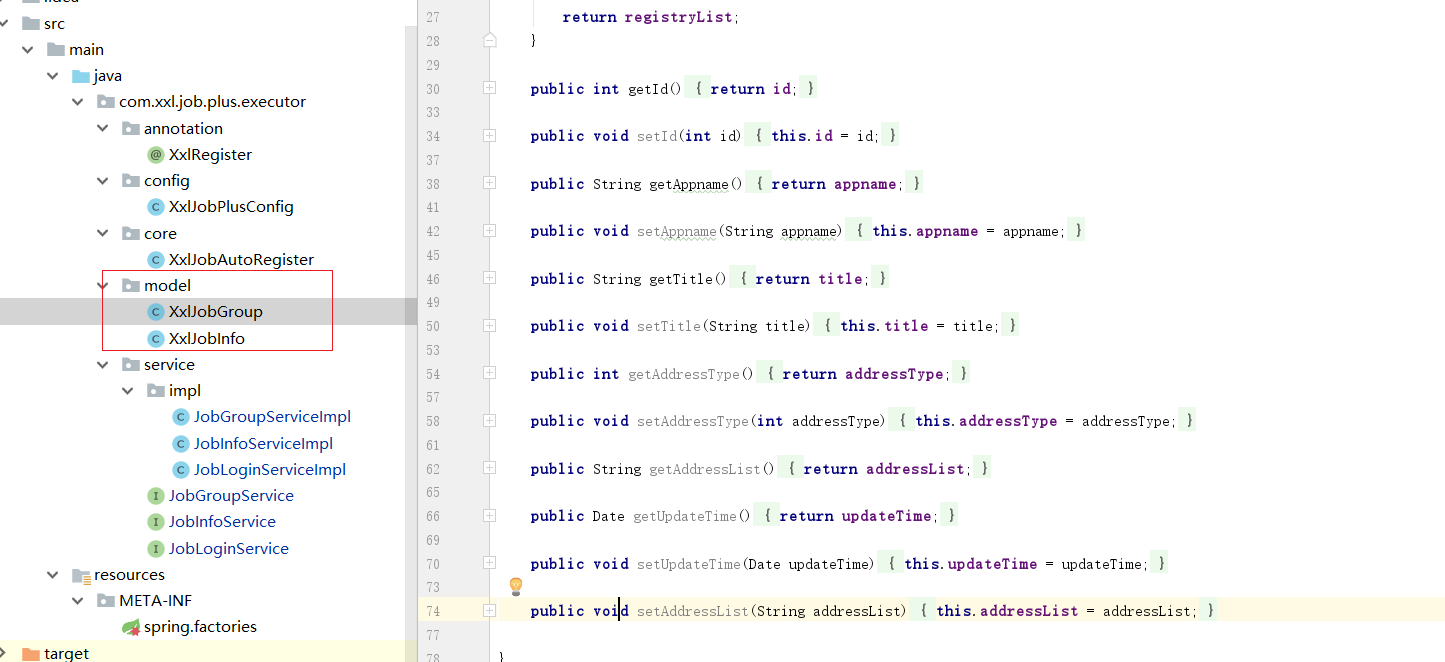Open the JobLoginServiceImpl class

(269, 470)
